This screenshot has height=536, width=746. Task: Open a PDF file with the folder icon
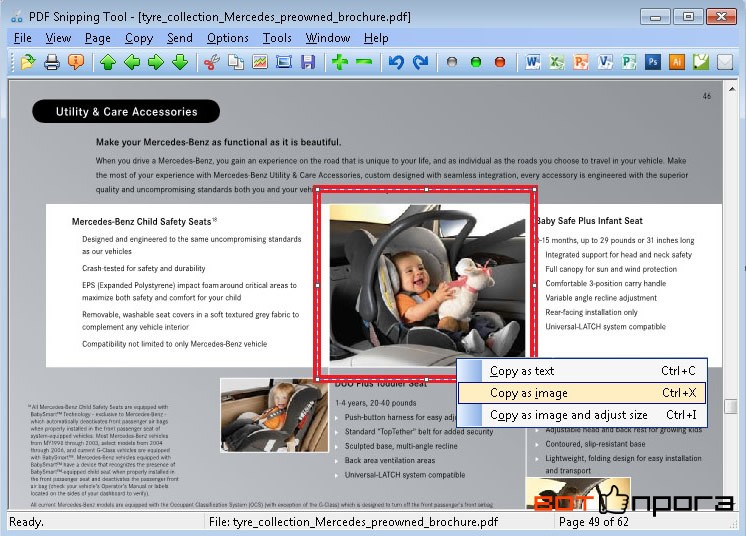click(x=28, y=62)
